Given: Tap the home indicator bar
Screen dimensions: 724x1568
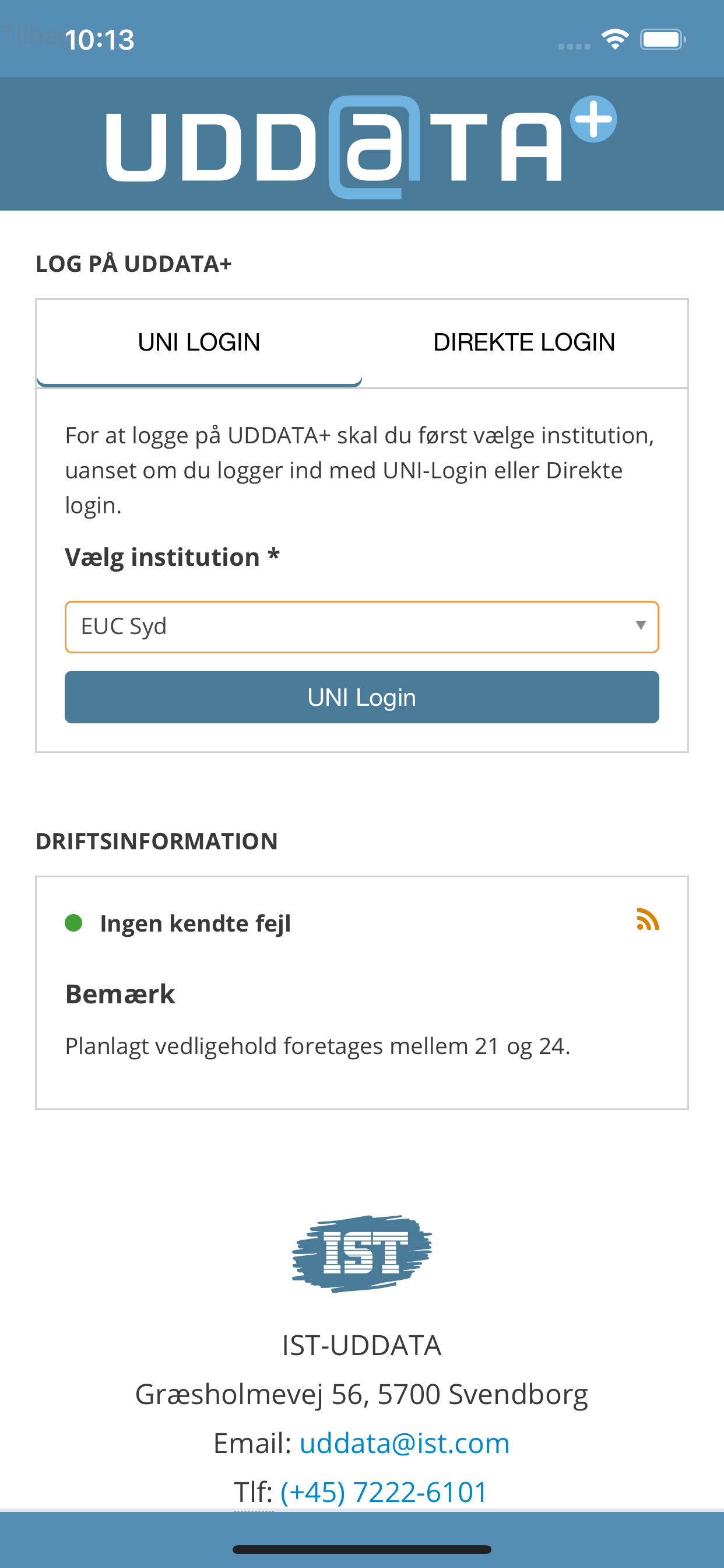Looking at the screenshot, I should (361, 1549).
